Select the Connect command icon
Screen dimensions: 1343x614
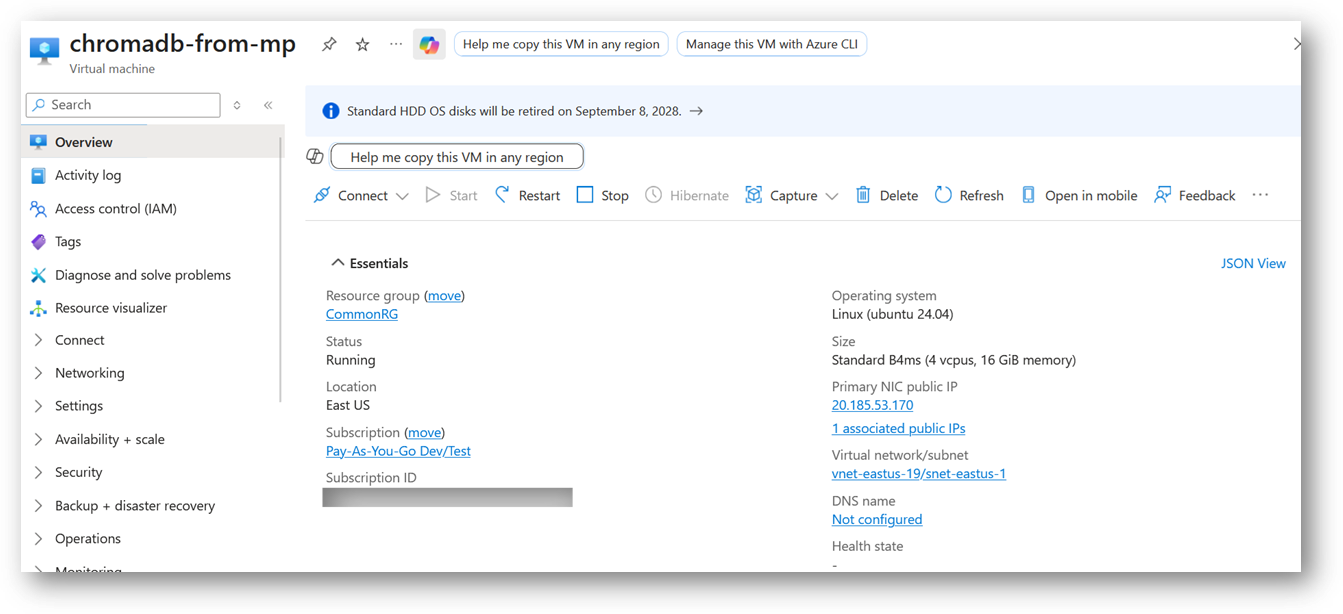[x=321, y=195]
